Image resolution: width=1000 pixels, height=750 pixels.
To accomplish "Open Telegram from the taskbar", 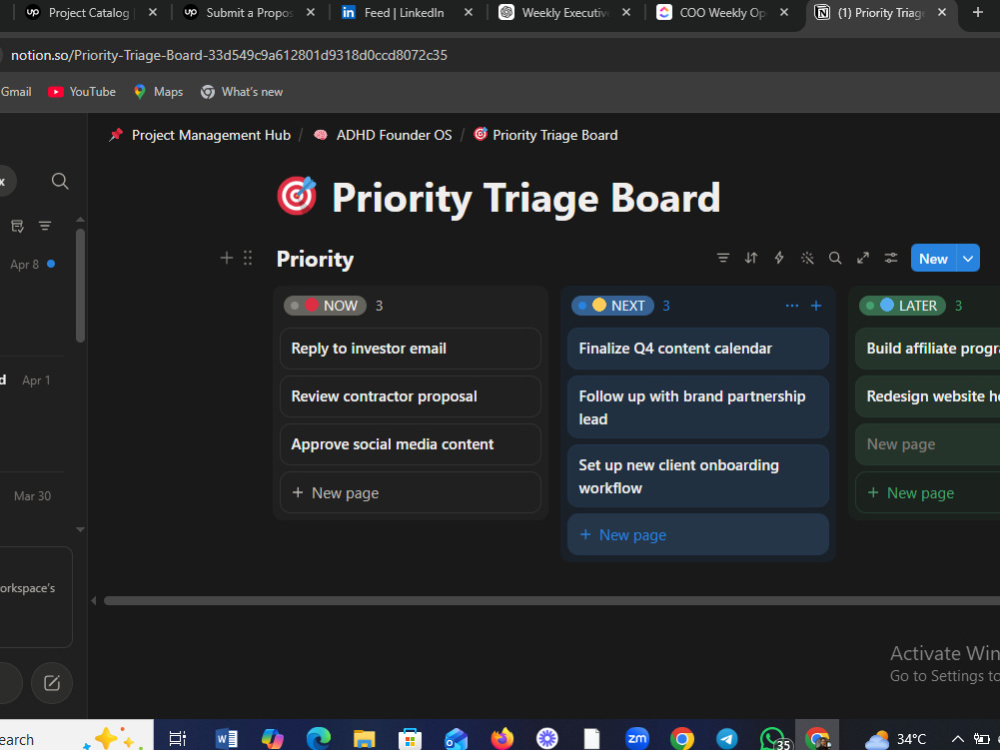I will point(727,739).
